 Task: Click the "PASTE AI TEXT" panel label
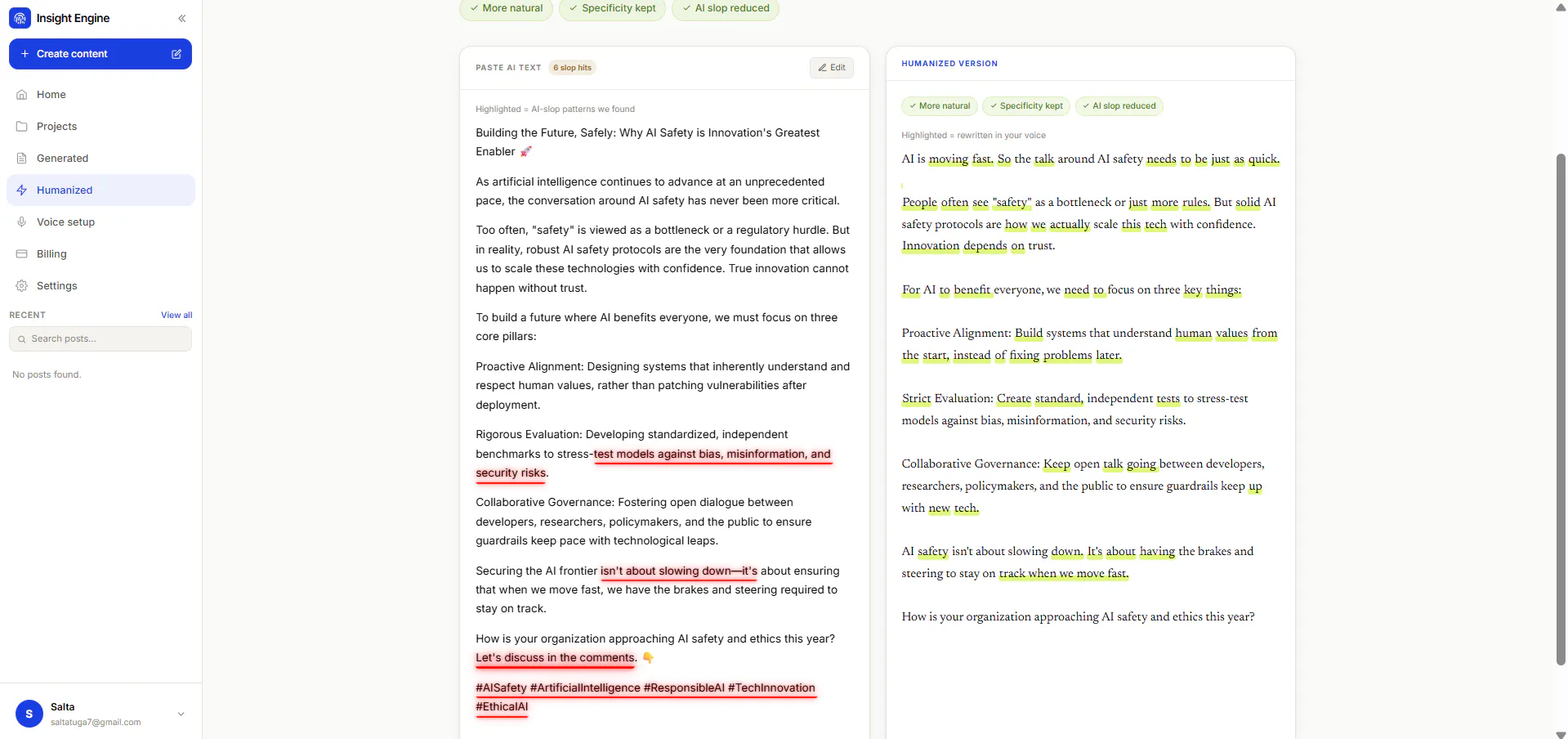click(508, 68)
